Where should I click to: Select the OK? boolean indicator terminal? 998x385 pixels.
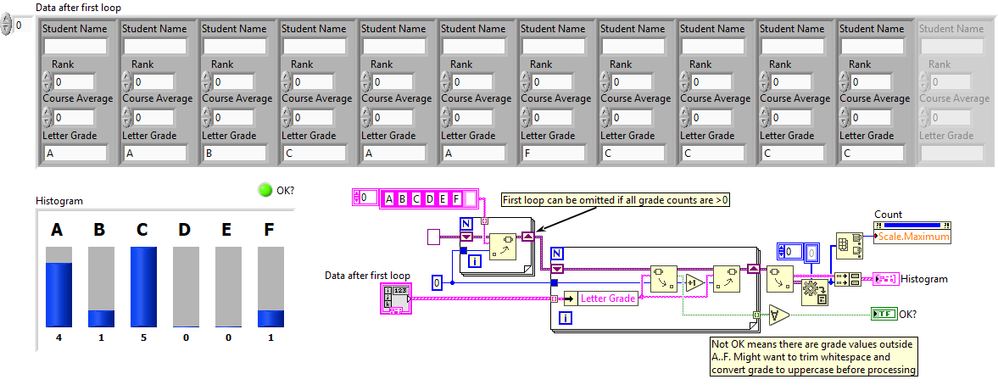(x=883, y=314)
